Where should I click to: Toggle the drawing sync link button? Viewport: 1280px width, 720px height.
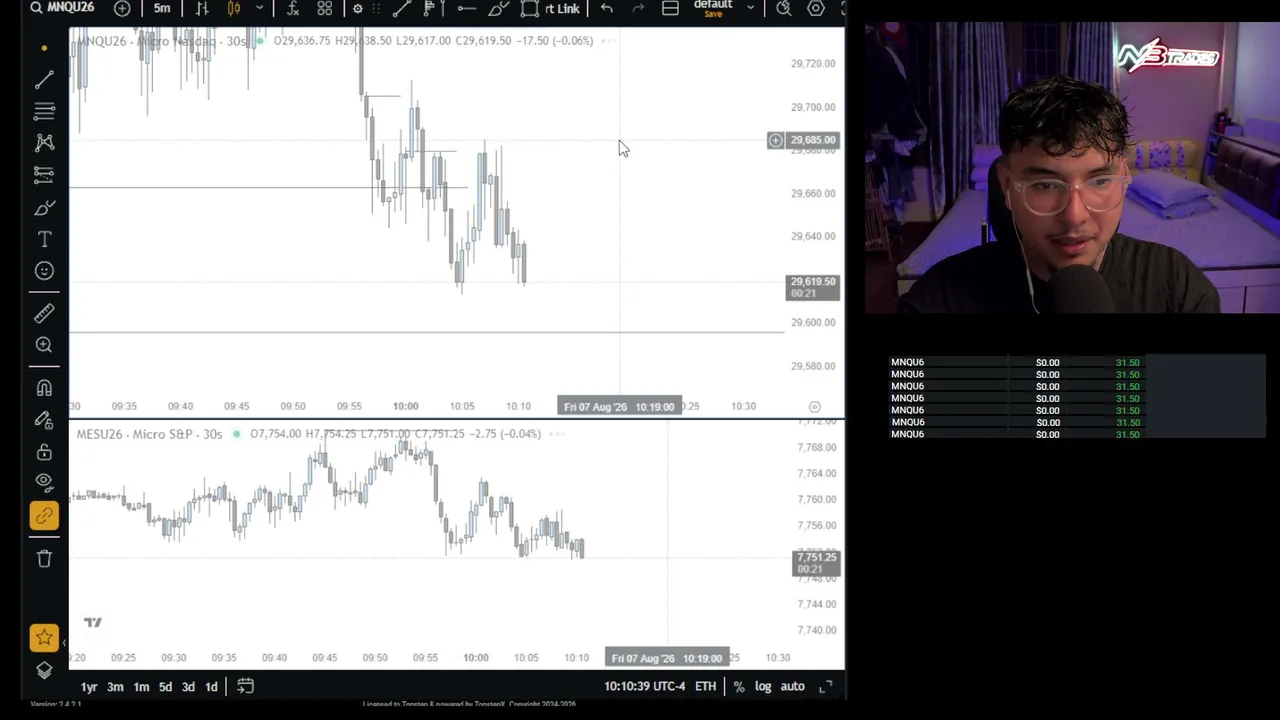pos(44,516)
